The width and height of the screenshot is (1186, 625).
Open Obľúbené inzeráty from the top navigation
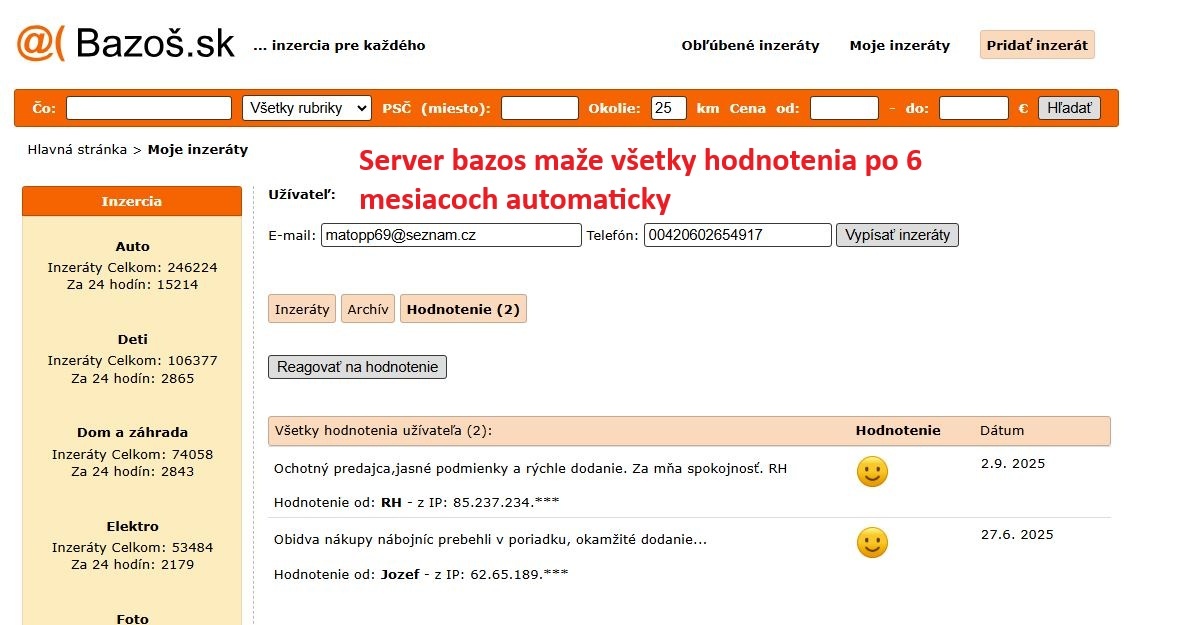tap(750, 45)
